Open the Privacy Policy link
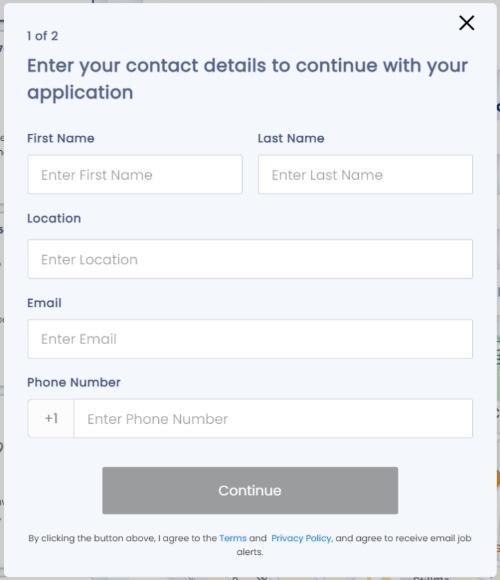 click(x=301, y=538)
